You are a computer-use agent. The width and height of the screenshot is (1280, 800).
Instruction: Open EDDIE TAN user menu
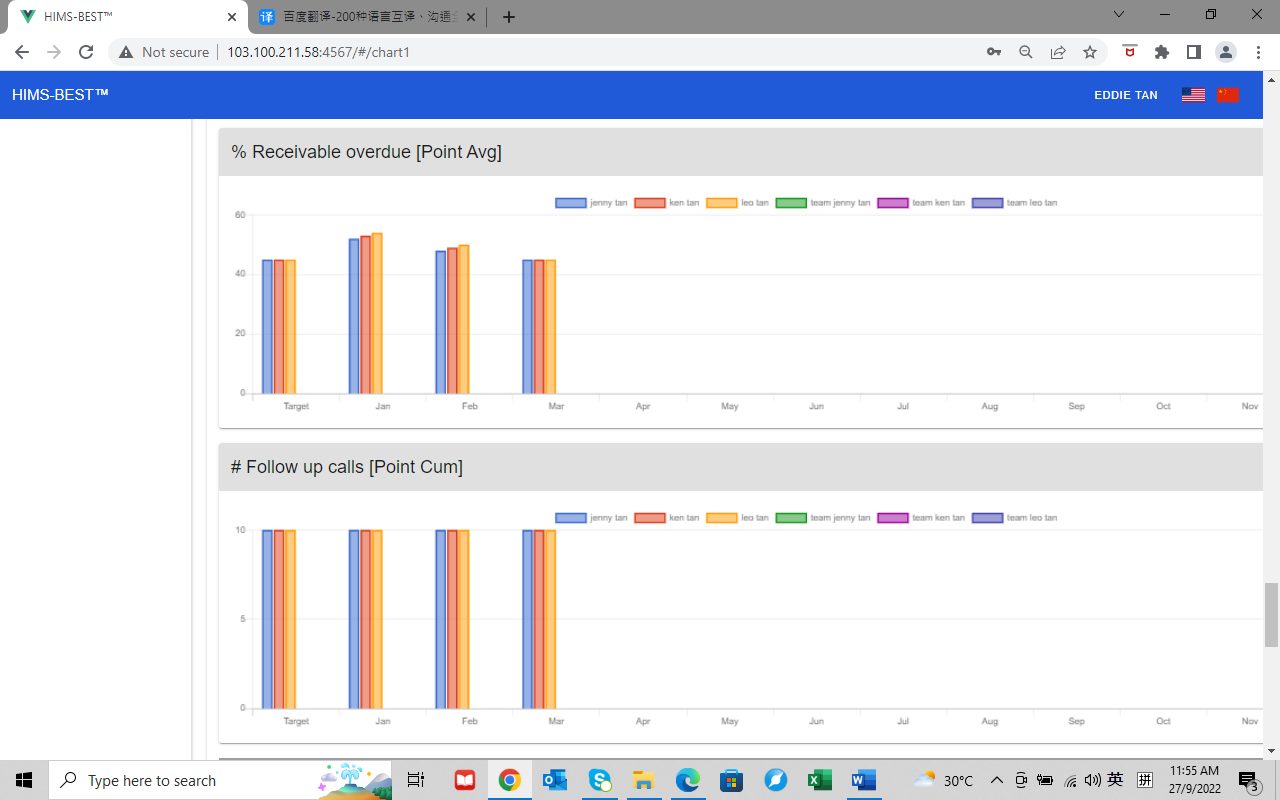(1125, 95)
